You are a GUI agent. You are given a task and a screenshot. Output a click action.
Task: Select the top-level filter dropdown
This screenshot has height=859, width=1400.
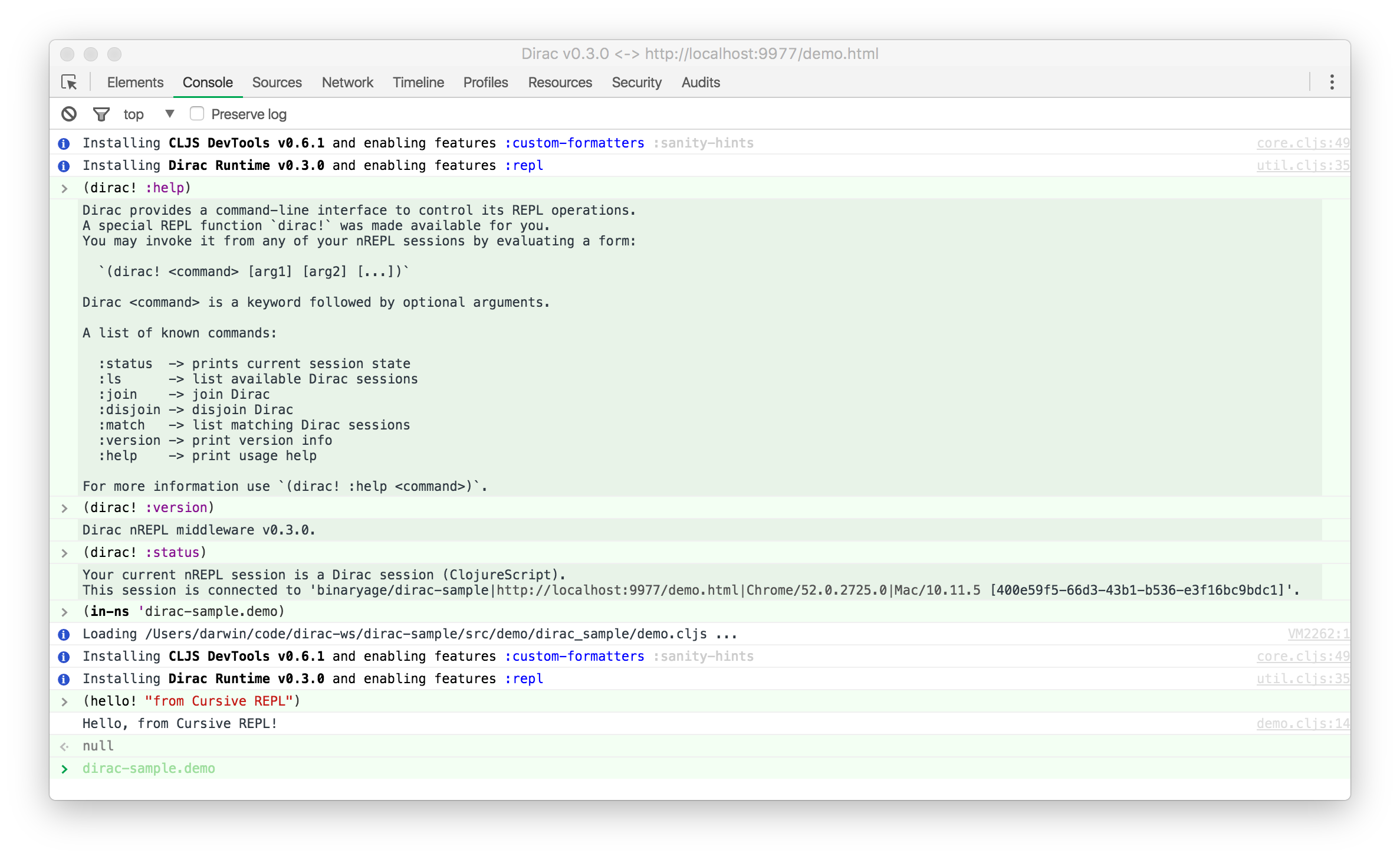pos(145,113)
